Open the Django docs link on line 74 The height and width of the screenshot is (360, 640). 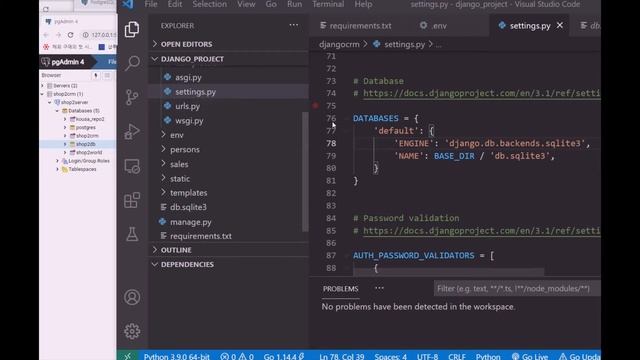(482, 93)
